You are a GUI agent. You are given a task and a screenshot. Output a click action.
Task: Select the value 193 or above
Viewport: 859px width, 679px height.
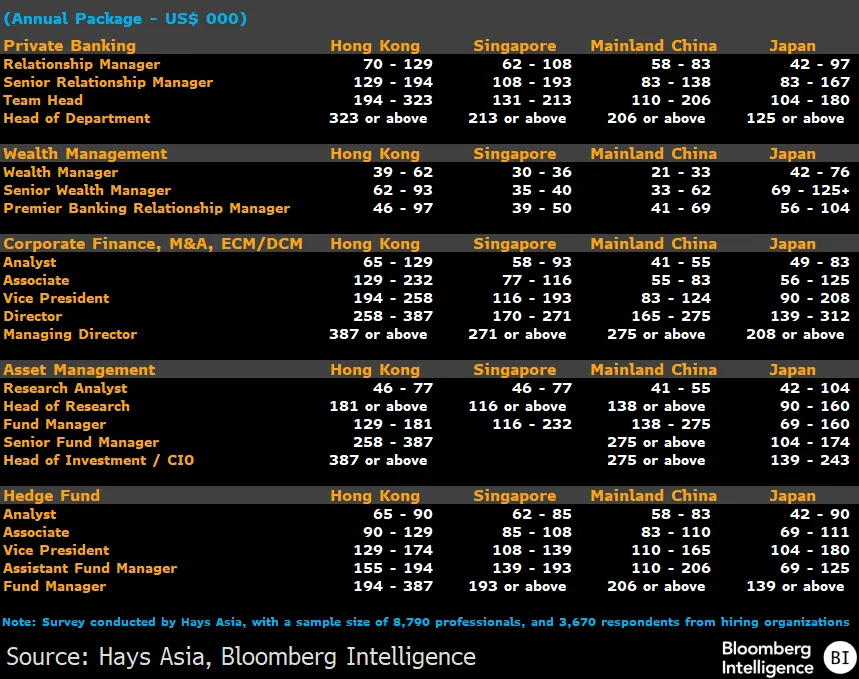click(517, 586)
